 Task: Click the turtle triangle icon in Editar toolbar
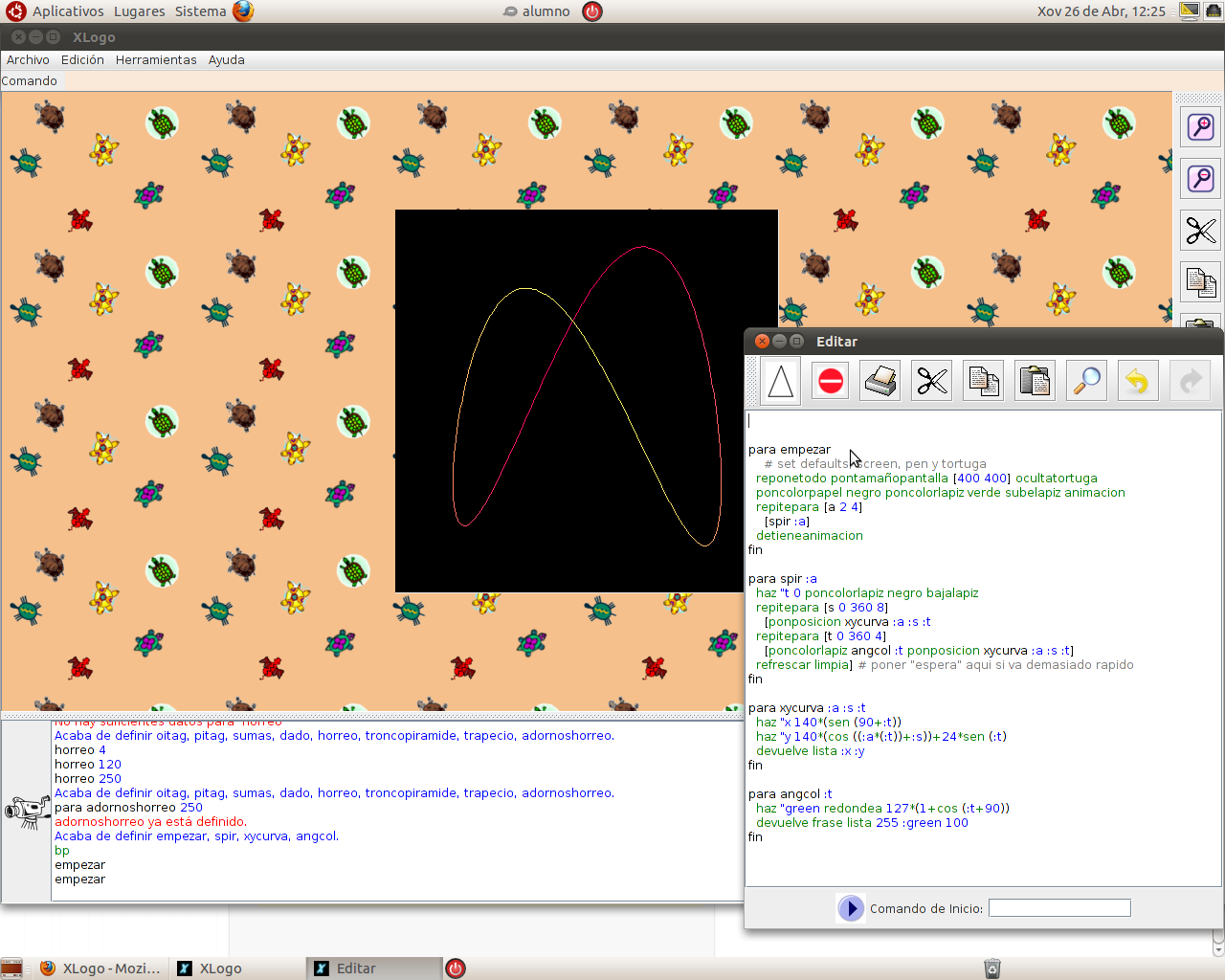781,382
